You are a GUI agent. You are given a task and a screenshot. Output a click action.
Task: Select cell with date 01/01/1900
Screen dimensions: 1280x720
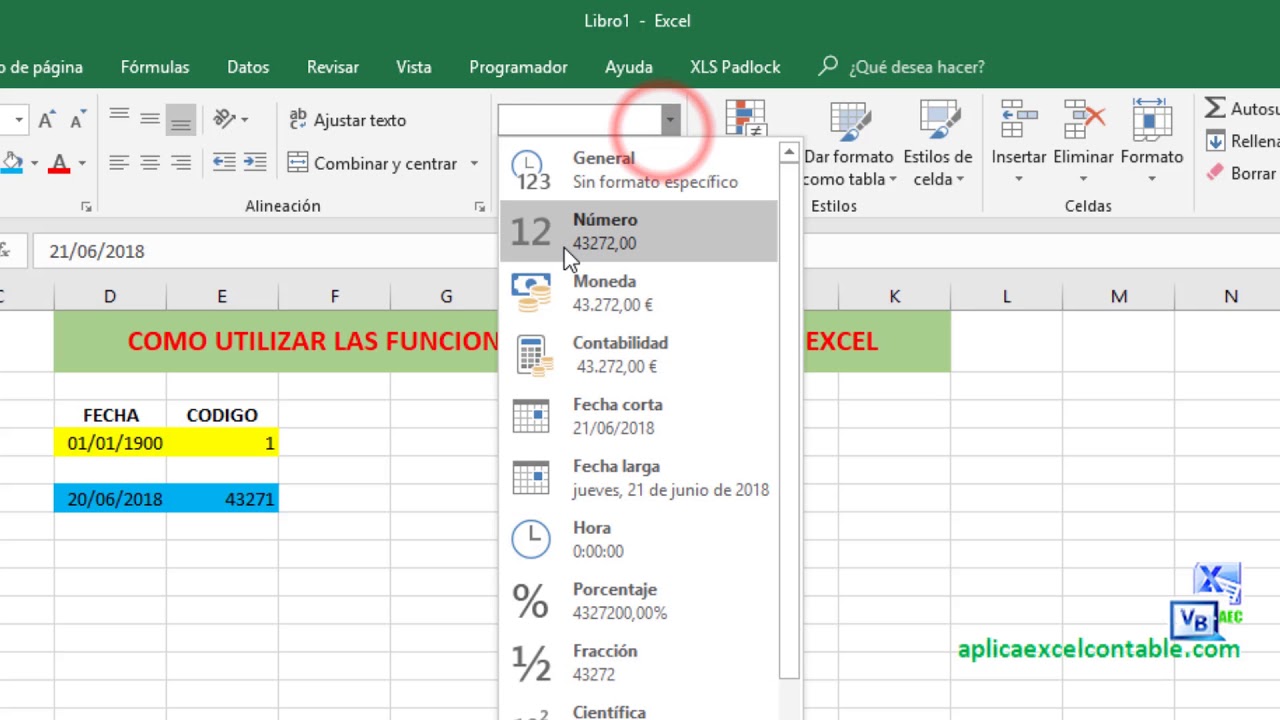click(110, 443)
